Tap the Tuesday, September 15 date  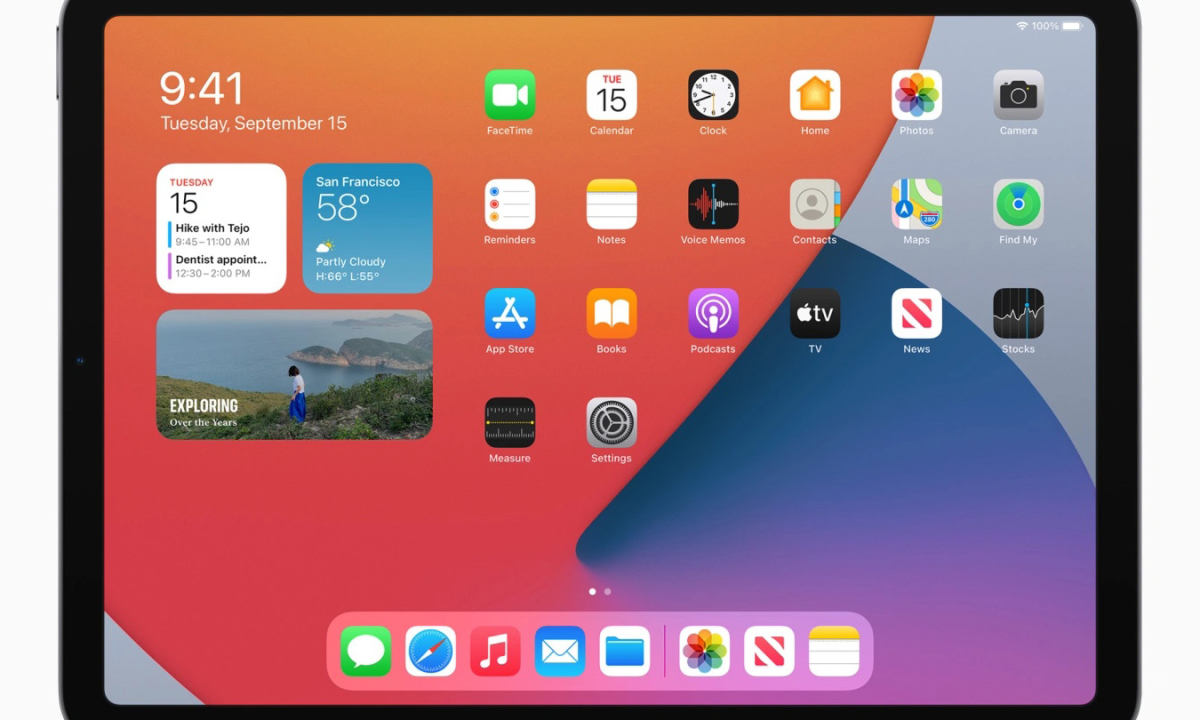click(x=254, y=124)
